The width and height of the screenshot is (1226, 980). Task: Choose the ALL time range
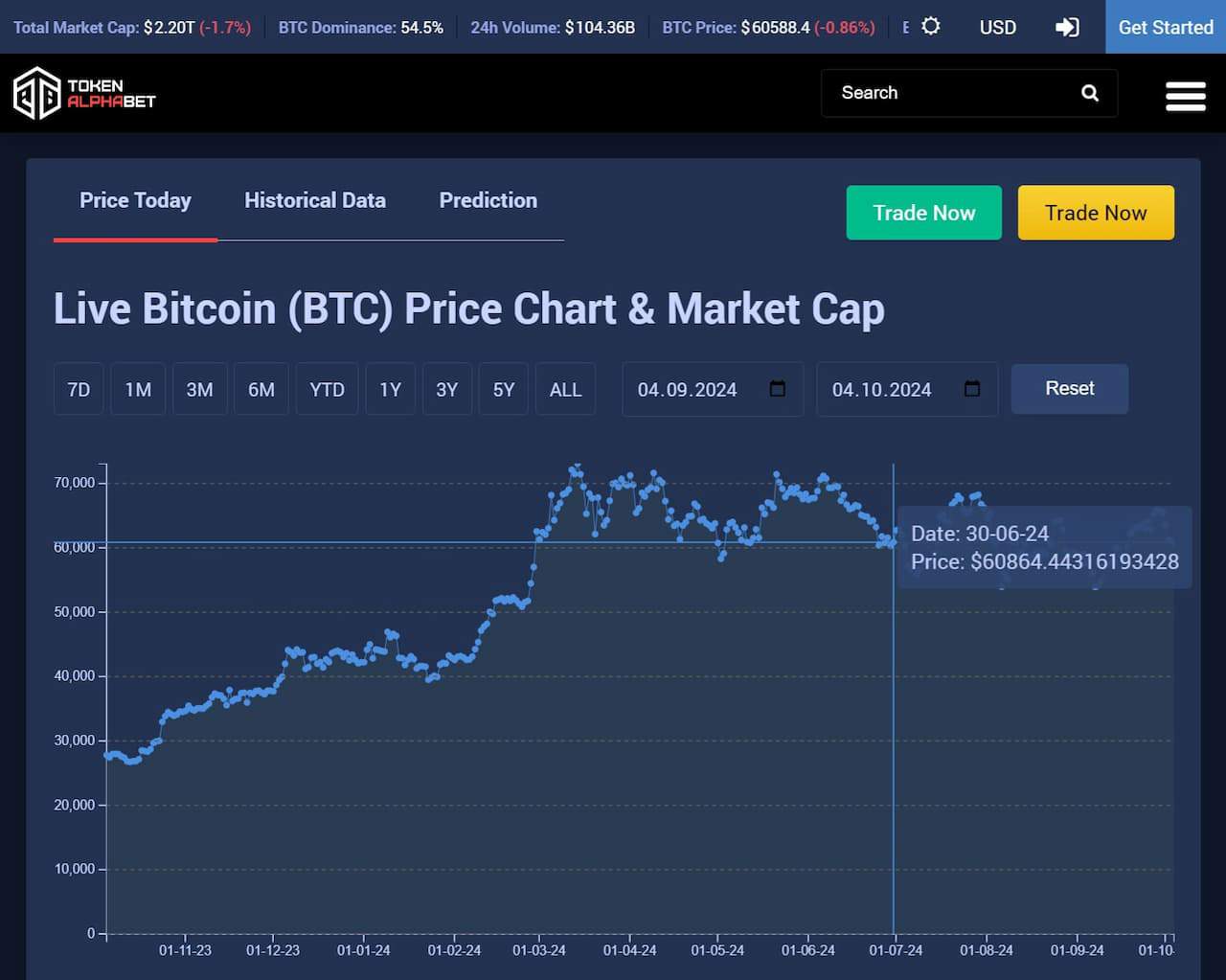(x=565, y=389)
